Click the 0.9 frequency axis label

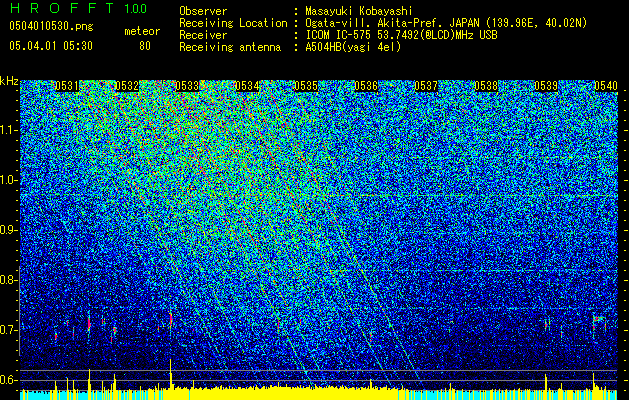click(8, 230)
